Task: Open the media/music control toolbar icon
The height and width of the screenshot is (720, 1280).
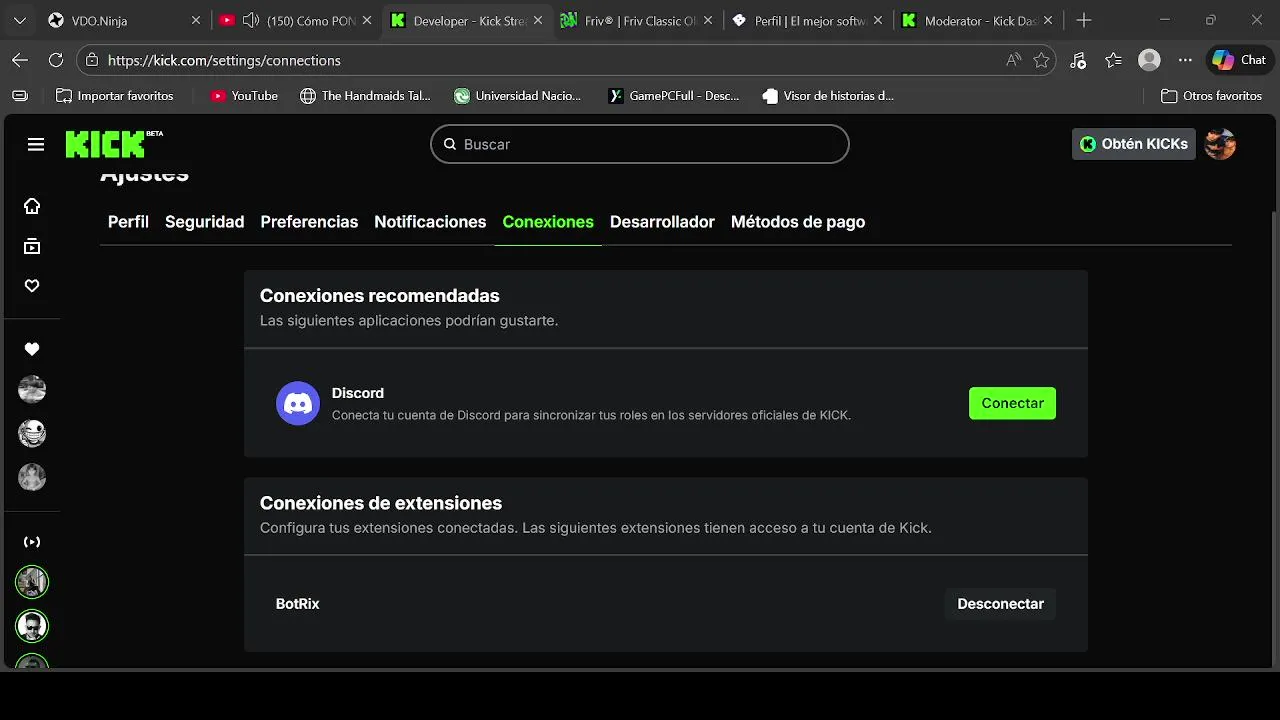Action: [1078, 60]
